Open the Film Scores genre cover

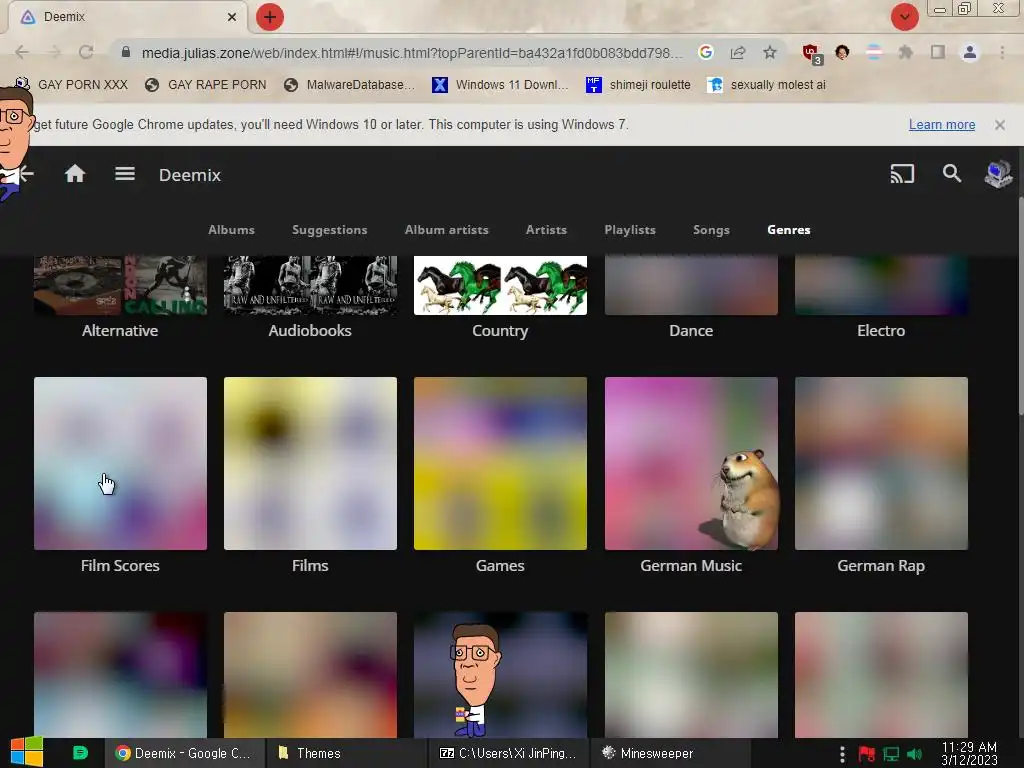tap(120, 463)
